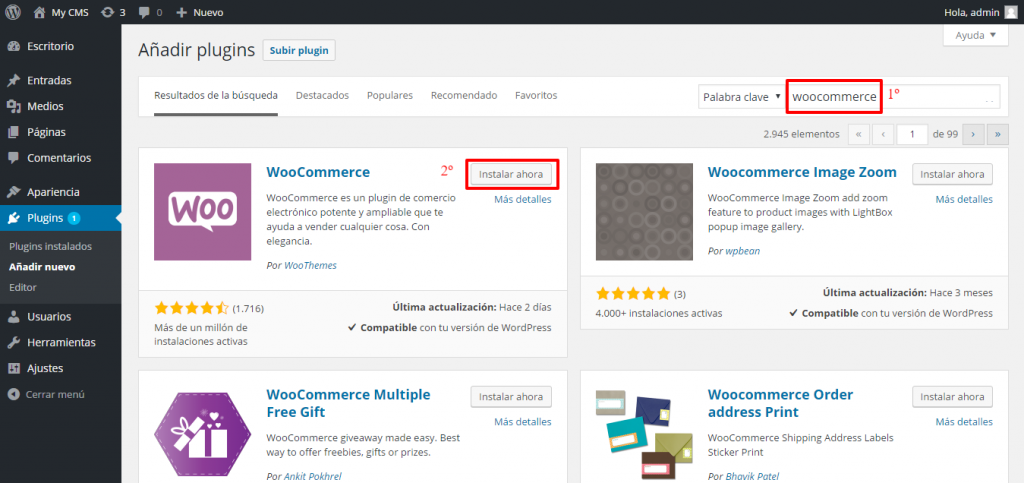Go to previous results page

point(883,134)
